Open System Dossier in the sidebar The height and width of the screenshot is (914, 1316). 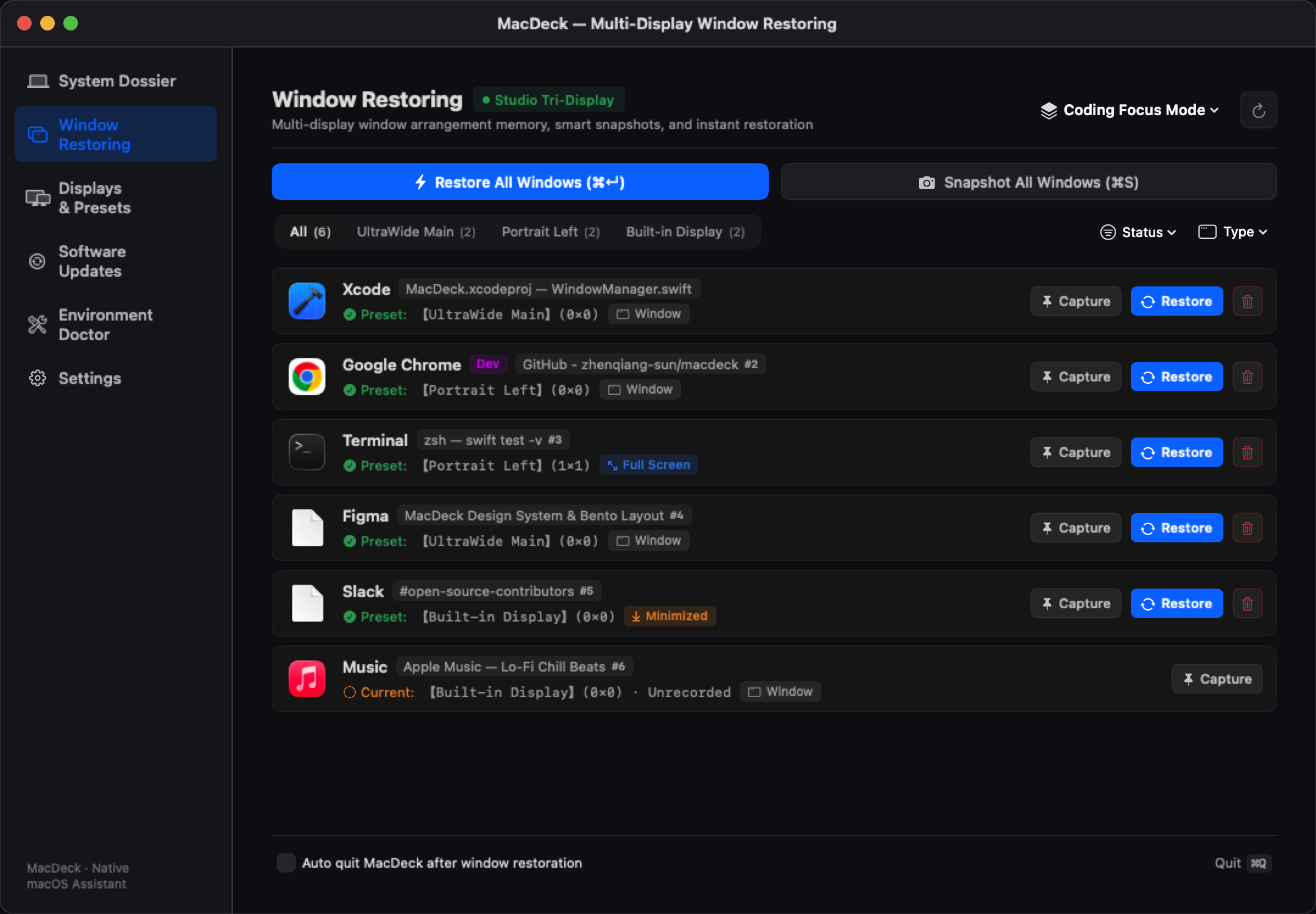(116, 81)
